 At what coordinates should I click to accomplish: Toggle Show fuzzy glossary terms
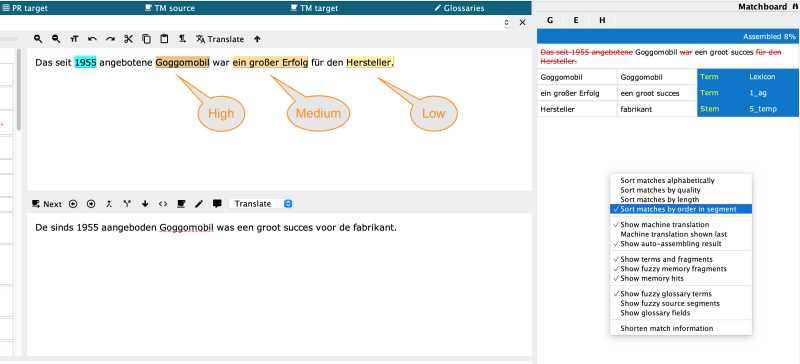pos(681,294)
